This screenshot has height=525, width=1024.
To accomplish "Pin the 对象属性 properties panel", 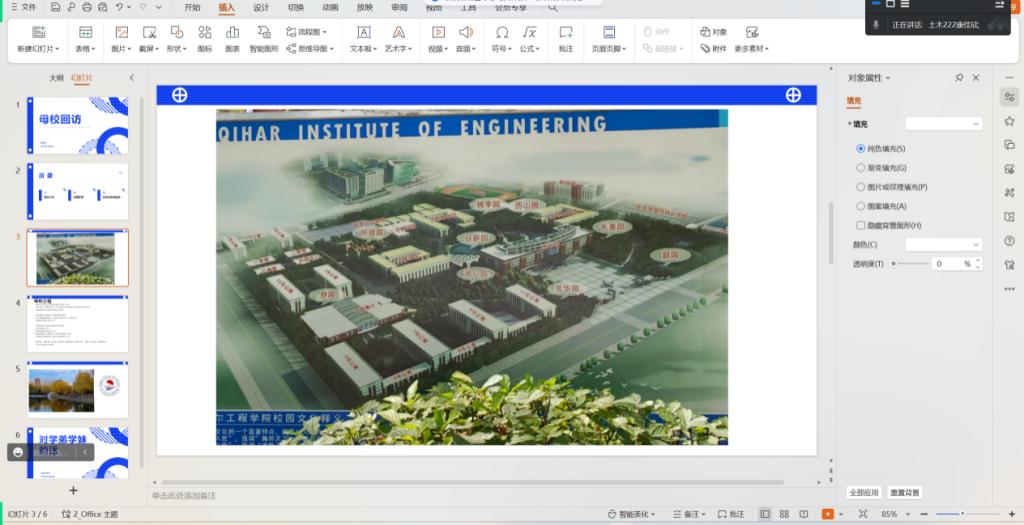I will [959, 78].
